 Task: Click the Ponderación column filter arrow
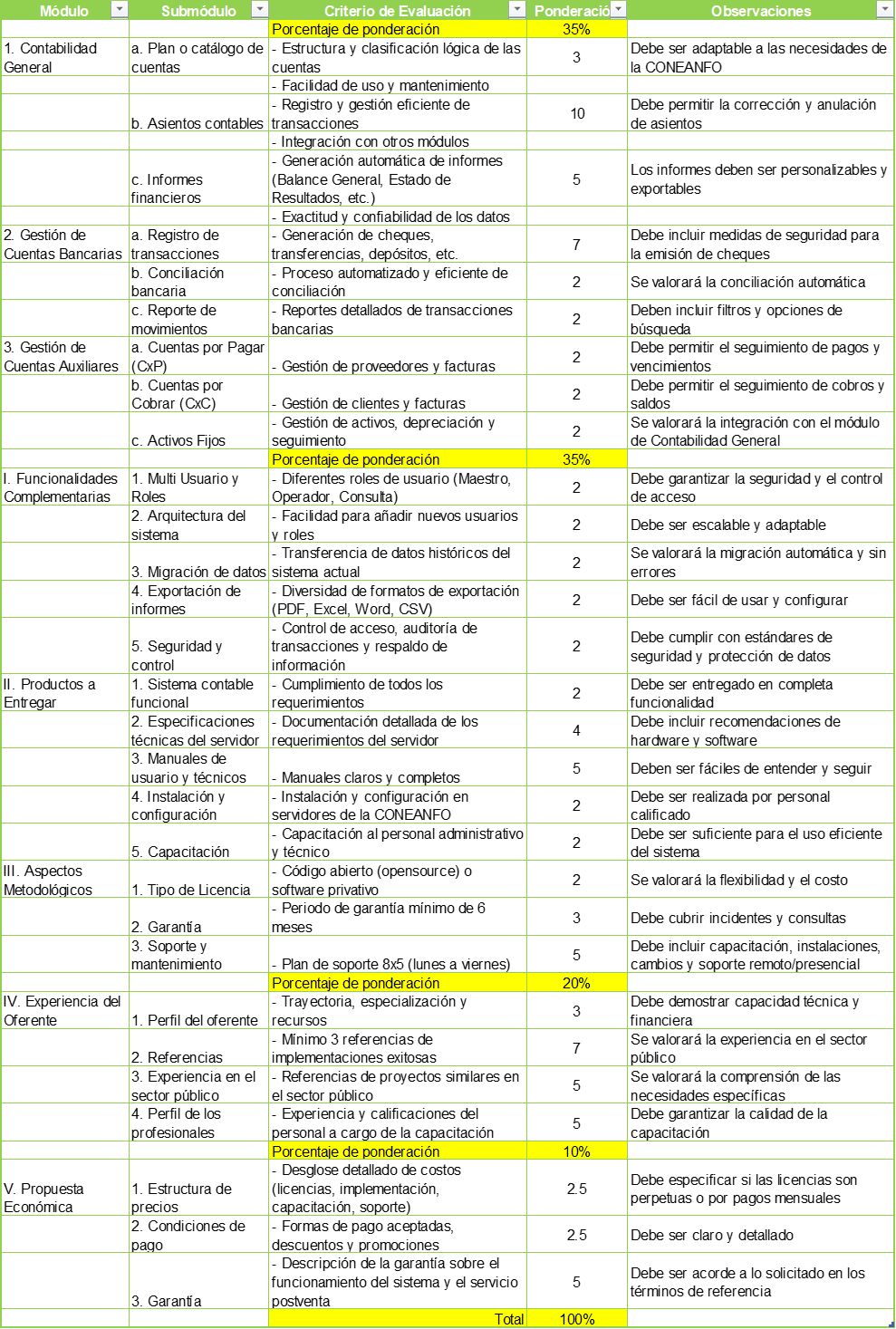click(618, 10)
